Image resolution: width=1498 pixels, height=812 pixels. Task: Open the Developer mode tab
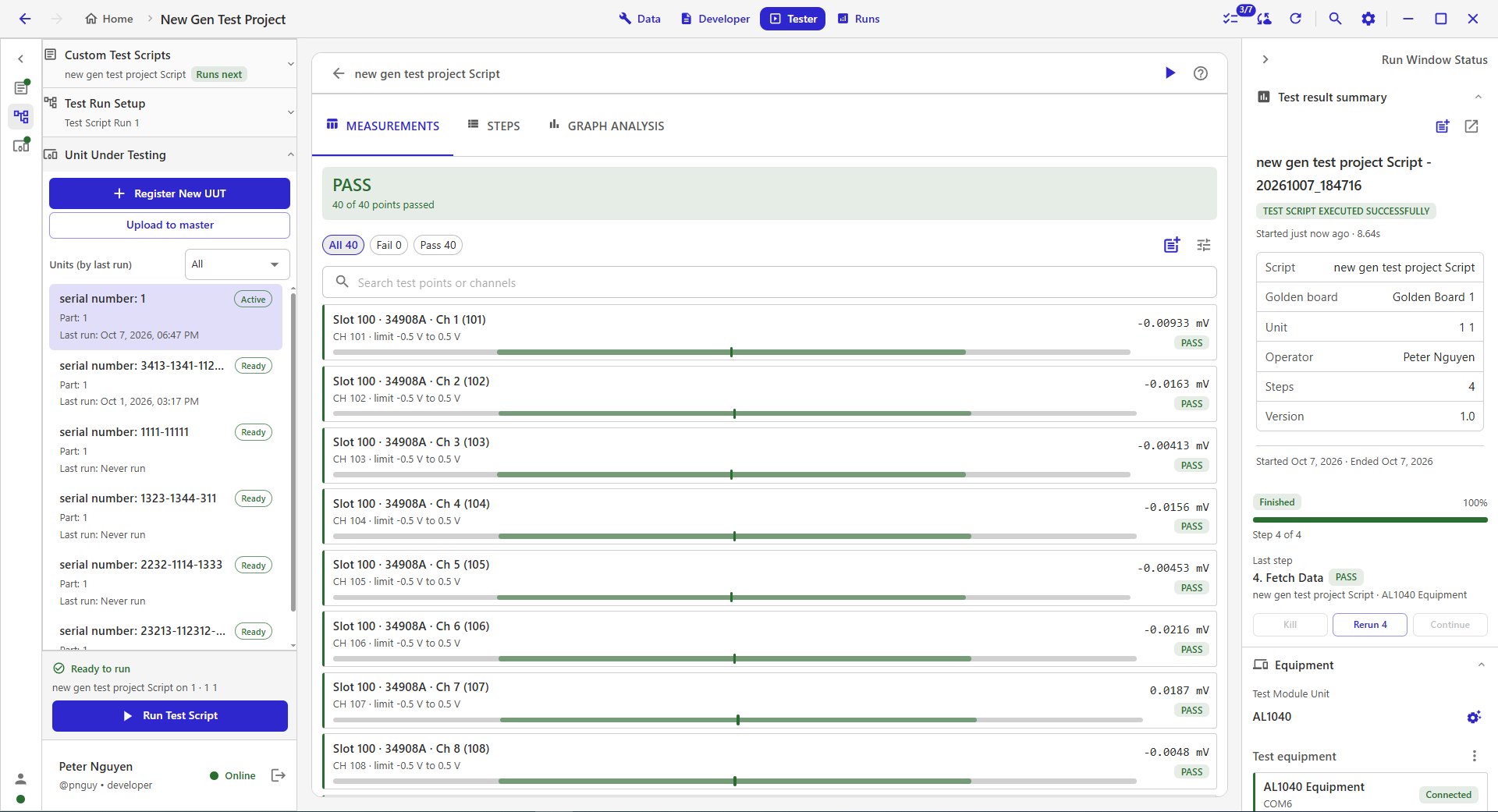point(715,19)
